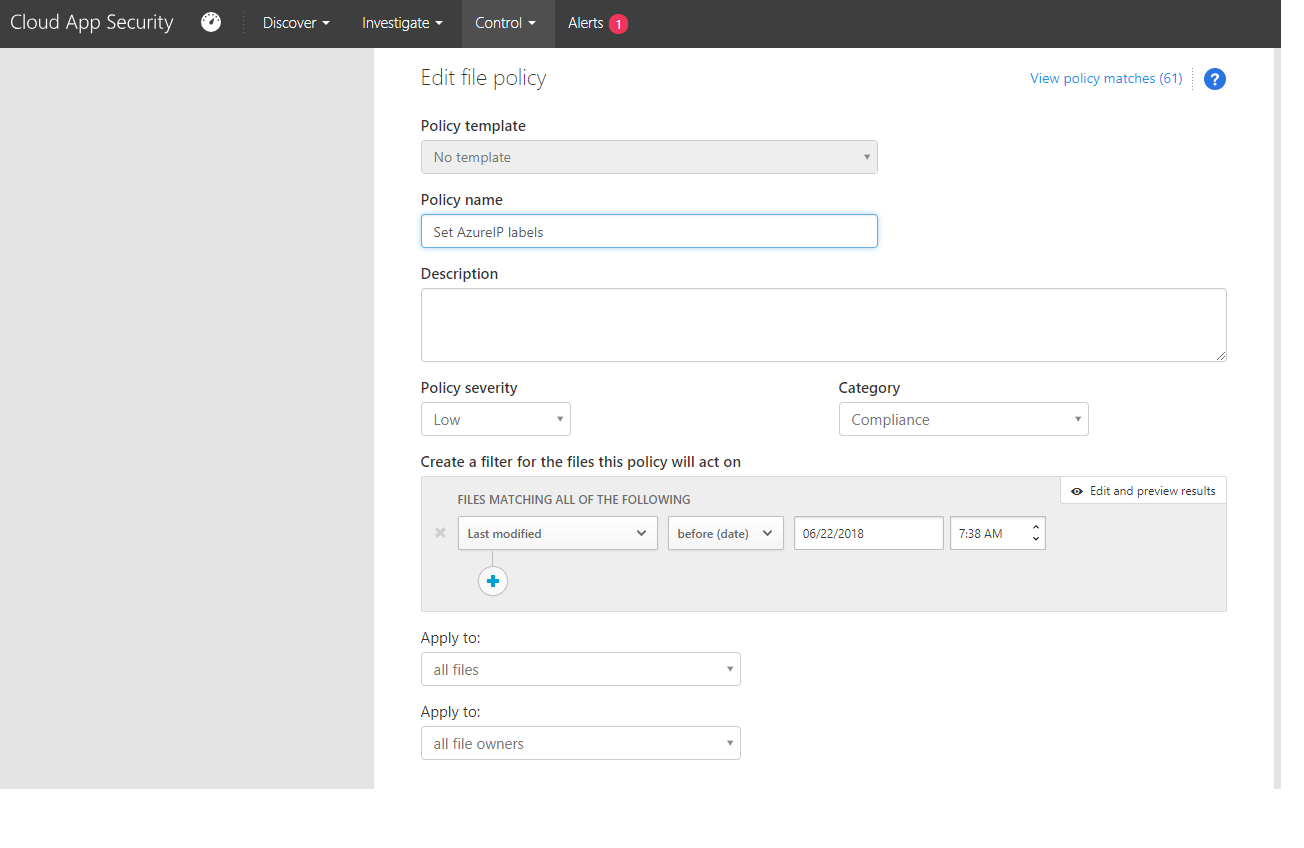Click the blue help question mark icon
Image resolution: width=1304 pixels, height=848 pixels.
coord(1214,79)
